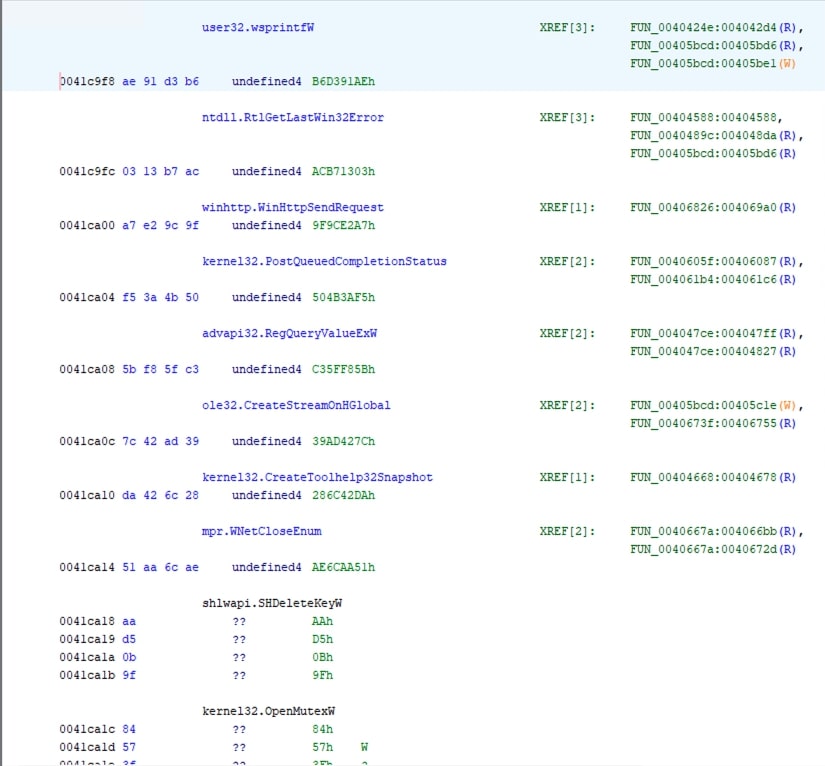Select the ole32.CreateStreamOnHGlobal label
The width and height of the screenshot is (825, 766).
pos(296,406)
